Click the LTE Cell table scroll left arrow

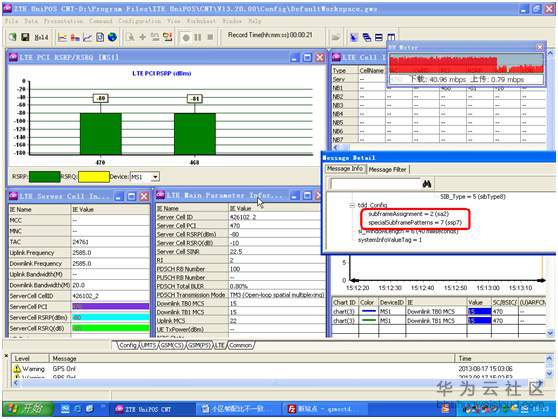point(336,147)
